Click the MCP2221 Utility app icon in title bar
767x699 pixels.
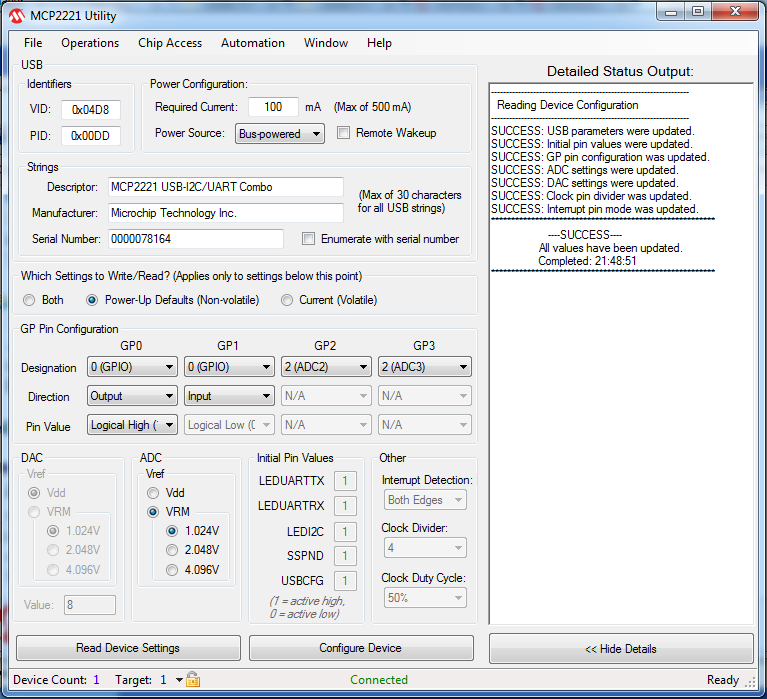pos(17,16)
